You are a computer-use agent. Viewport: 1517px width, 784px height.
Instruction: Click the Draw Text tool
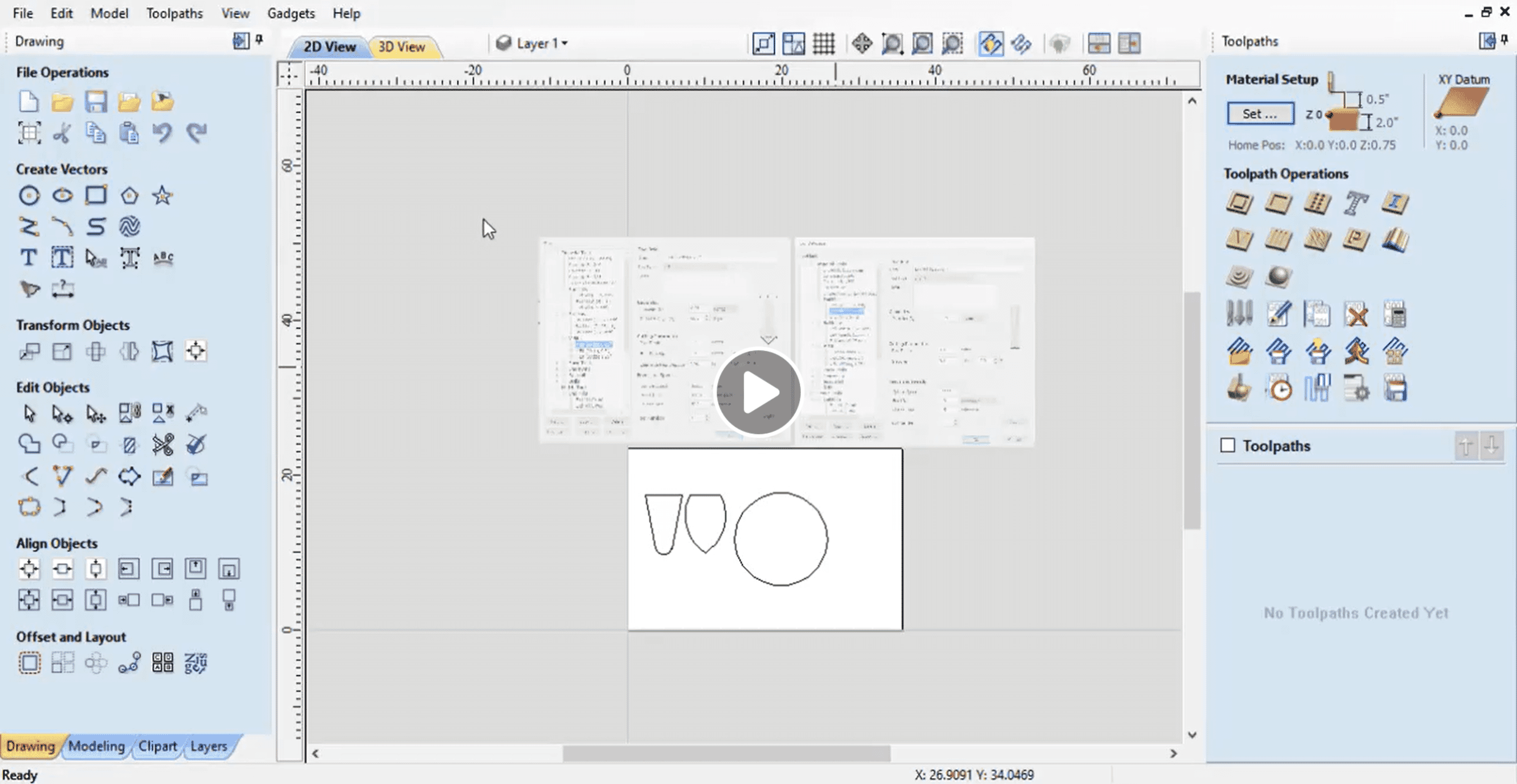pyautogui.click(x=28, y=258)
